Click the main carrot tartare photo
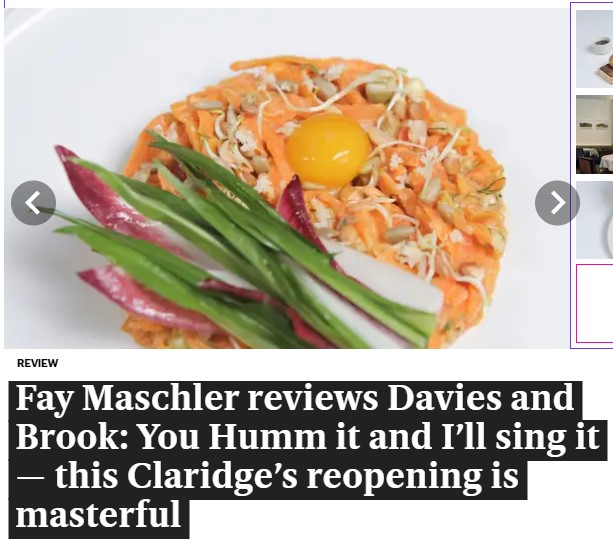The width and height of the screenshot is (613, 543). pyautogui.click(x=287, y=178)
